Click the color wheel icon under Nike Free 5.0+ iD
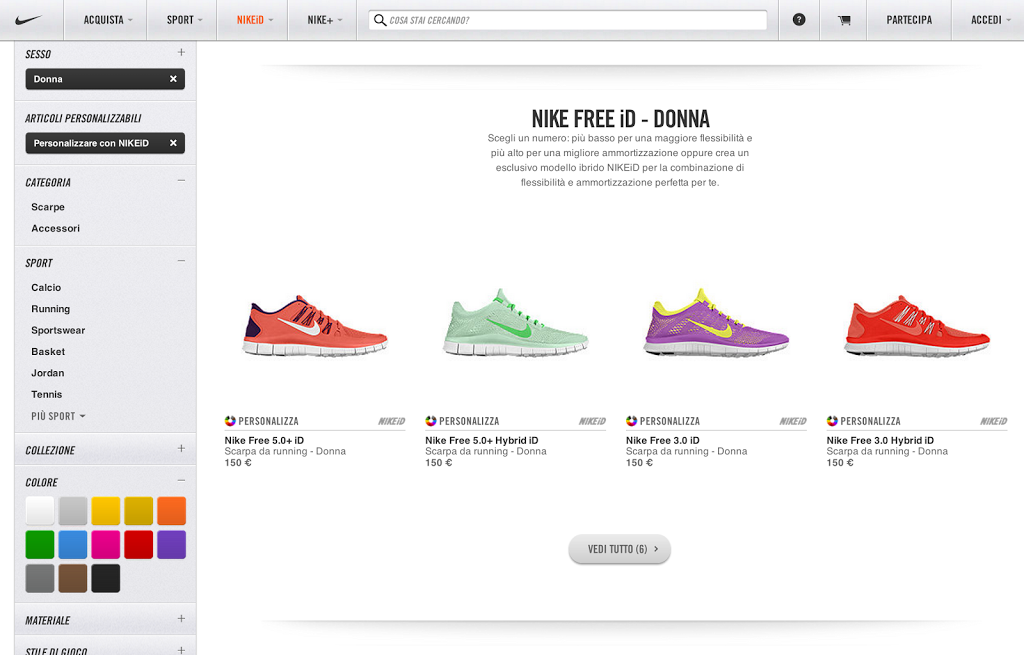 coord(230,421)
